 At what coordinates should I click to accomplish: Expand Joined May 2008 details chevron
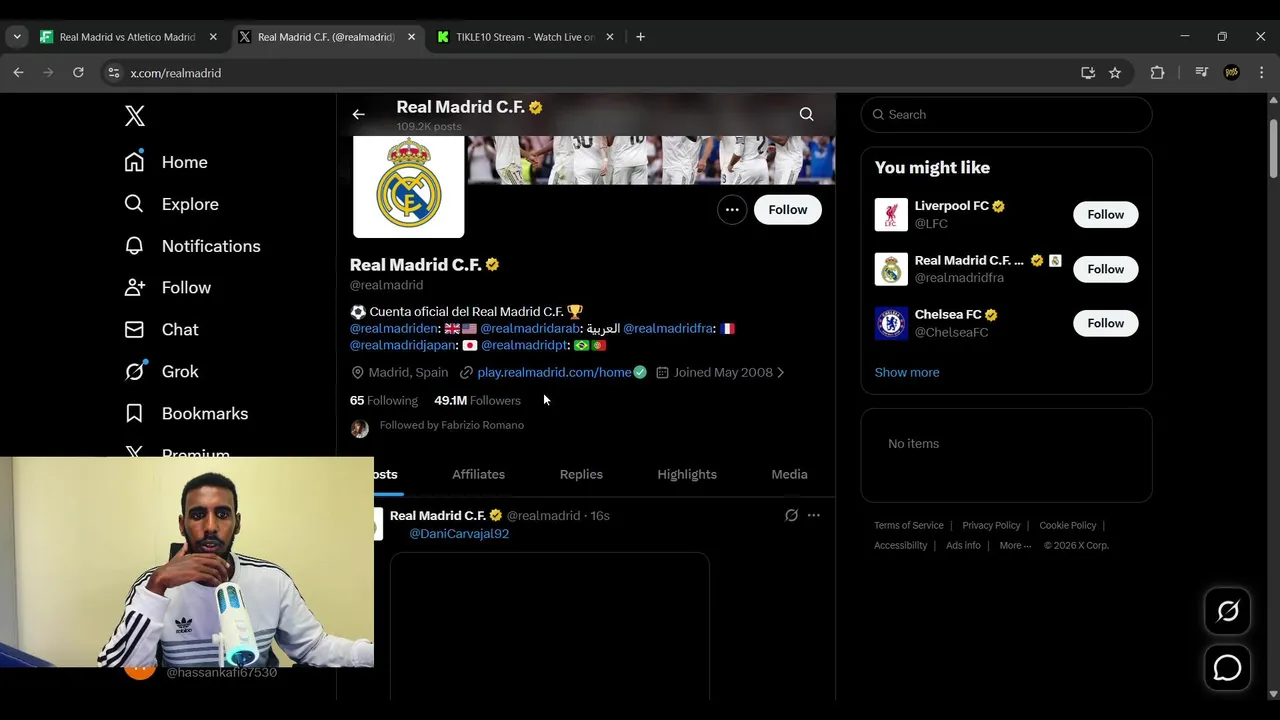(780, 372)
